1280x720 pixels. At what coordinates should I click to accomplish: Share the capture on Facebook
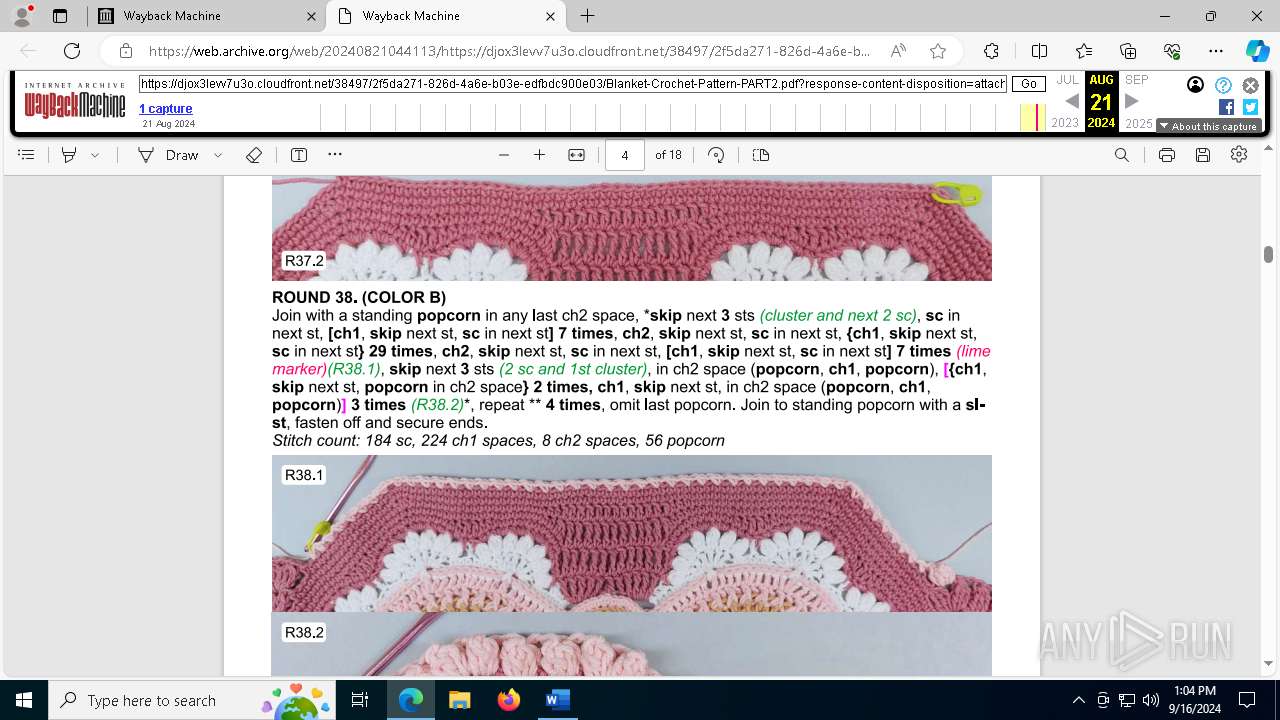pos(1226,107)
